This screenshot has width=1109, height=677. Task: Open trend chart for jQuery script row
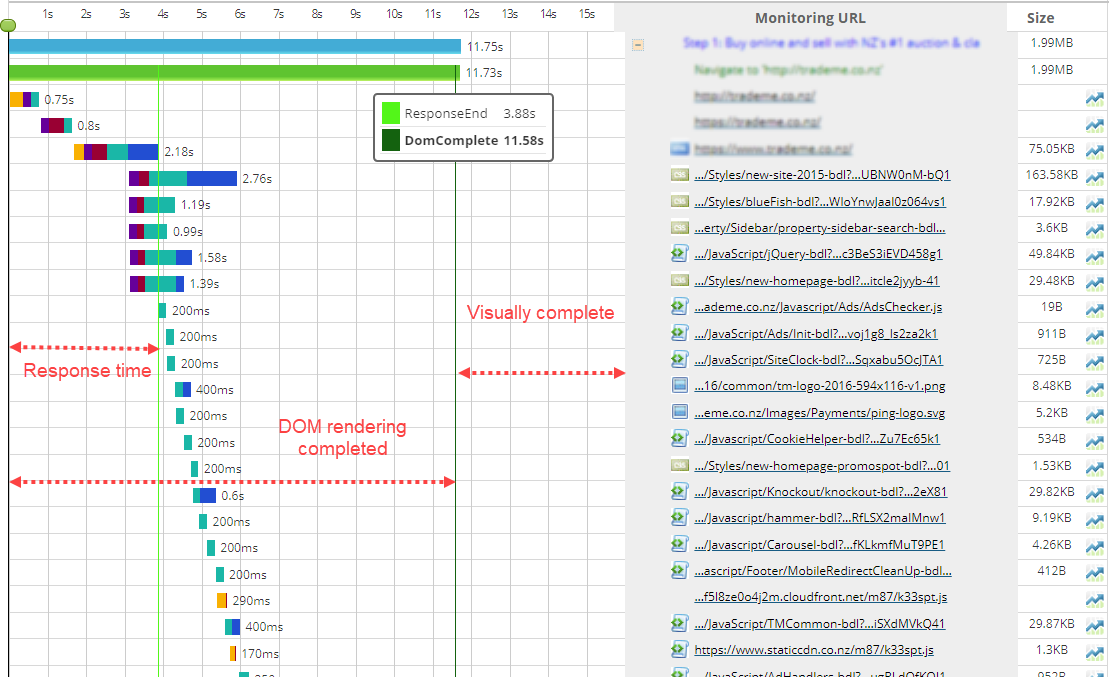point(1094,255)
